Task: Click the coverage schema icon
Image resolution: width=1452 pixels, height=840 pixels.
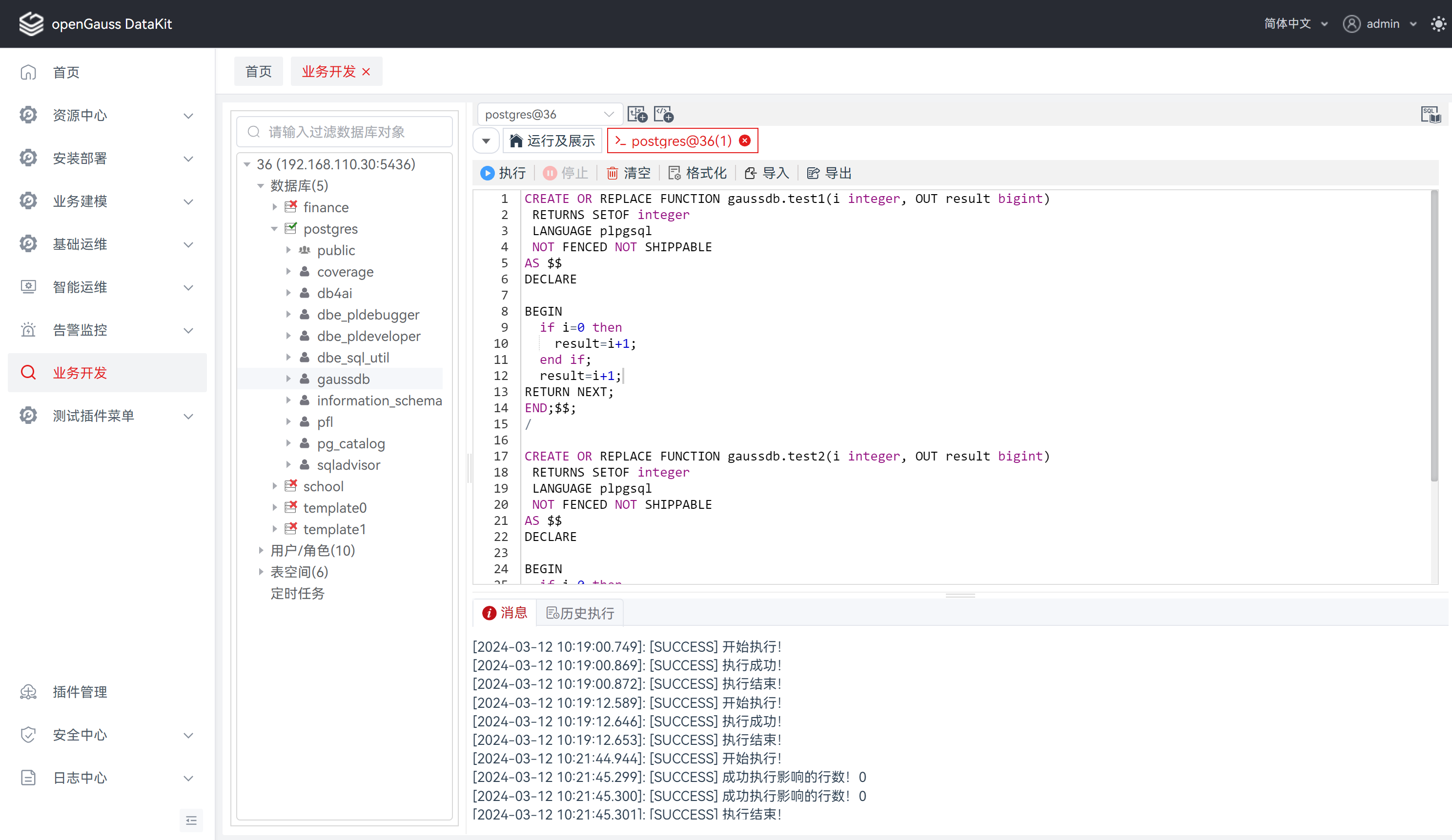Action: (305, 272)
